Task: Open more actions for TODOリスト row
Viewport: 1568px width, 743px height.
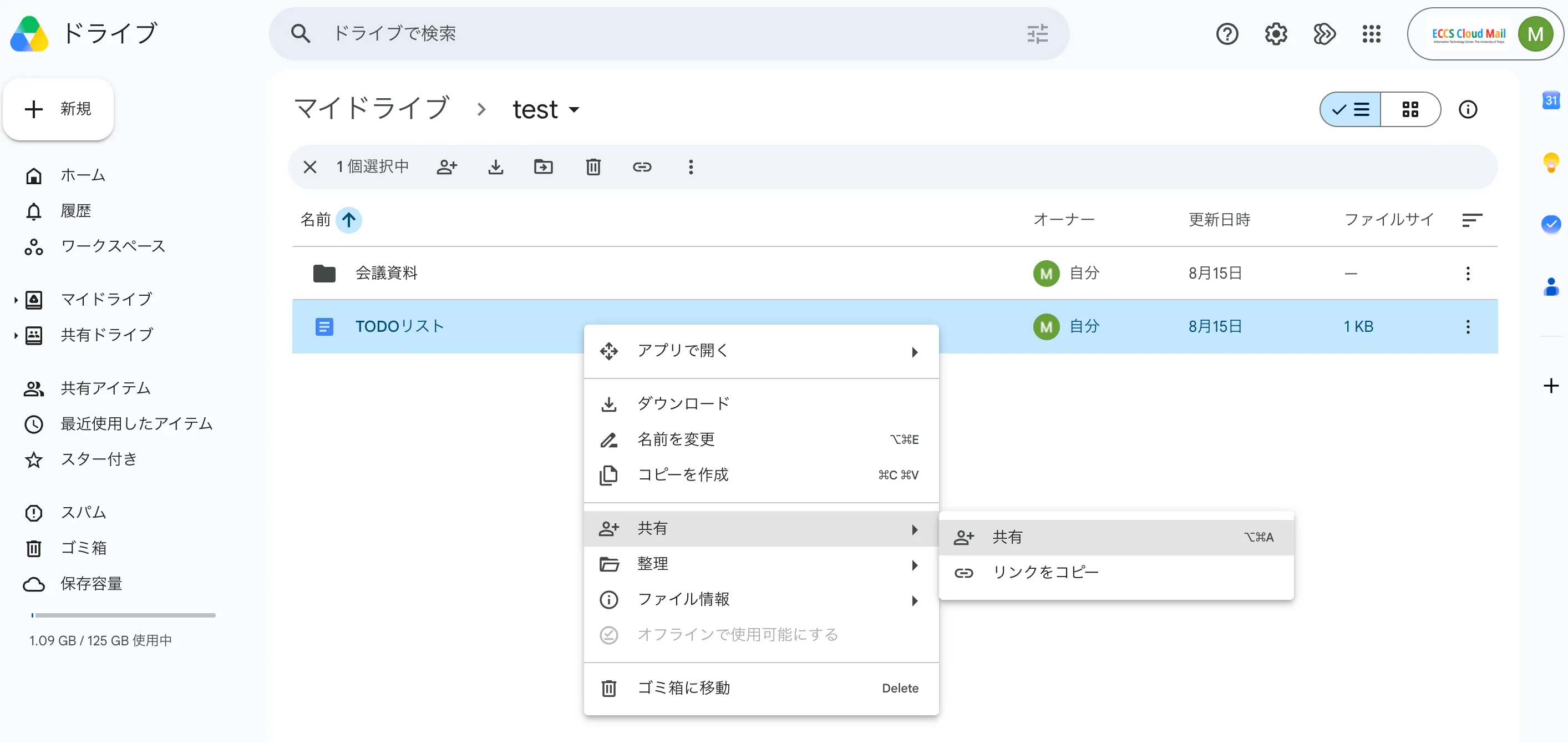Action: pos(1468,327)
